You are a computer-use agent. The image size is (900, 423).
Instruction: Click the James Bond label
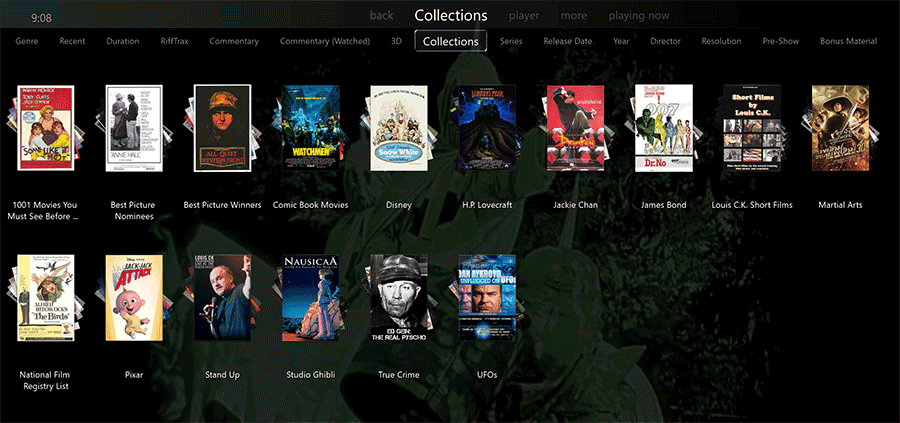pyautogui.click(x=664, y=205)
